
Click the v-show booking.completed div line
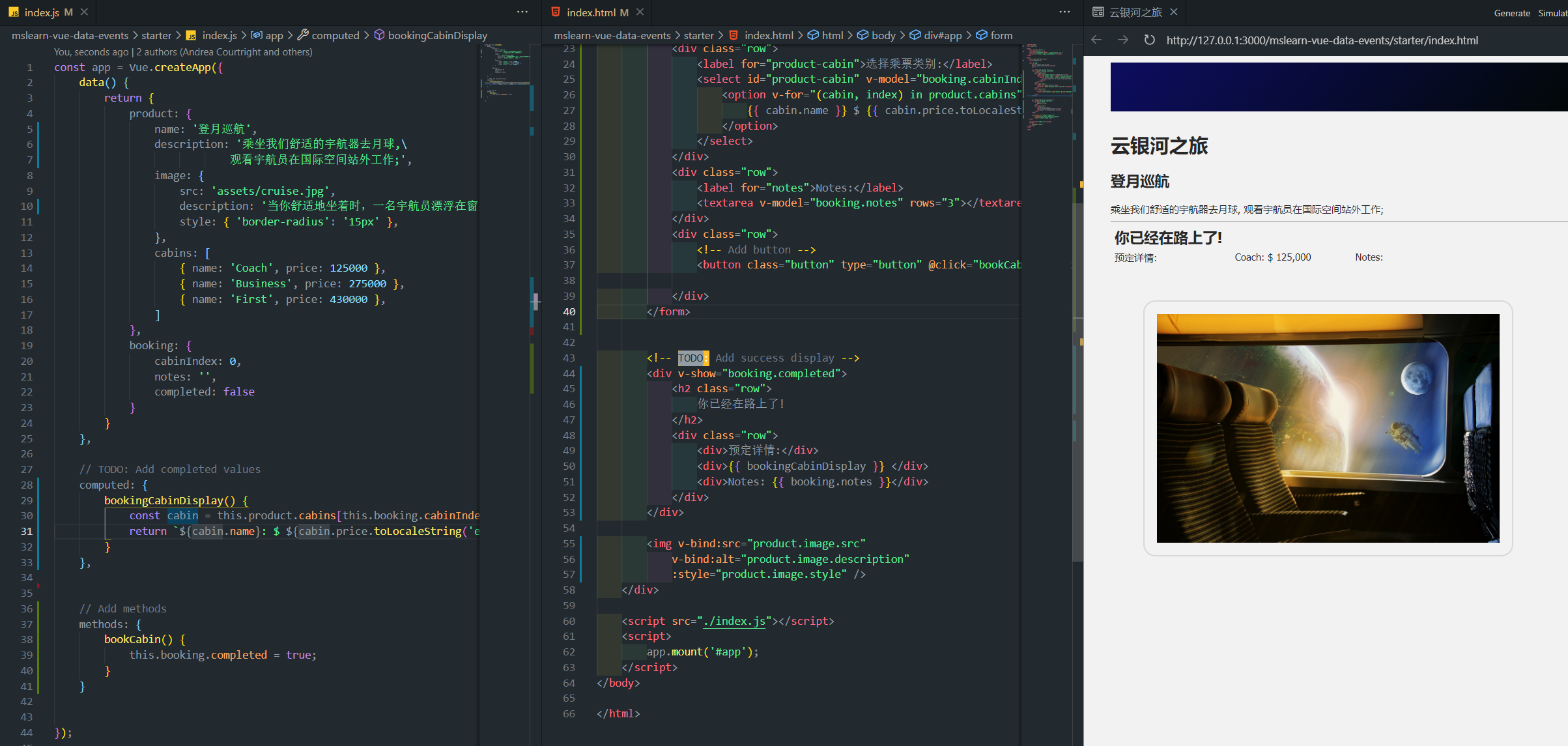[747, 373]
